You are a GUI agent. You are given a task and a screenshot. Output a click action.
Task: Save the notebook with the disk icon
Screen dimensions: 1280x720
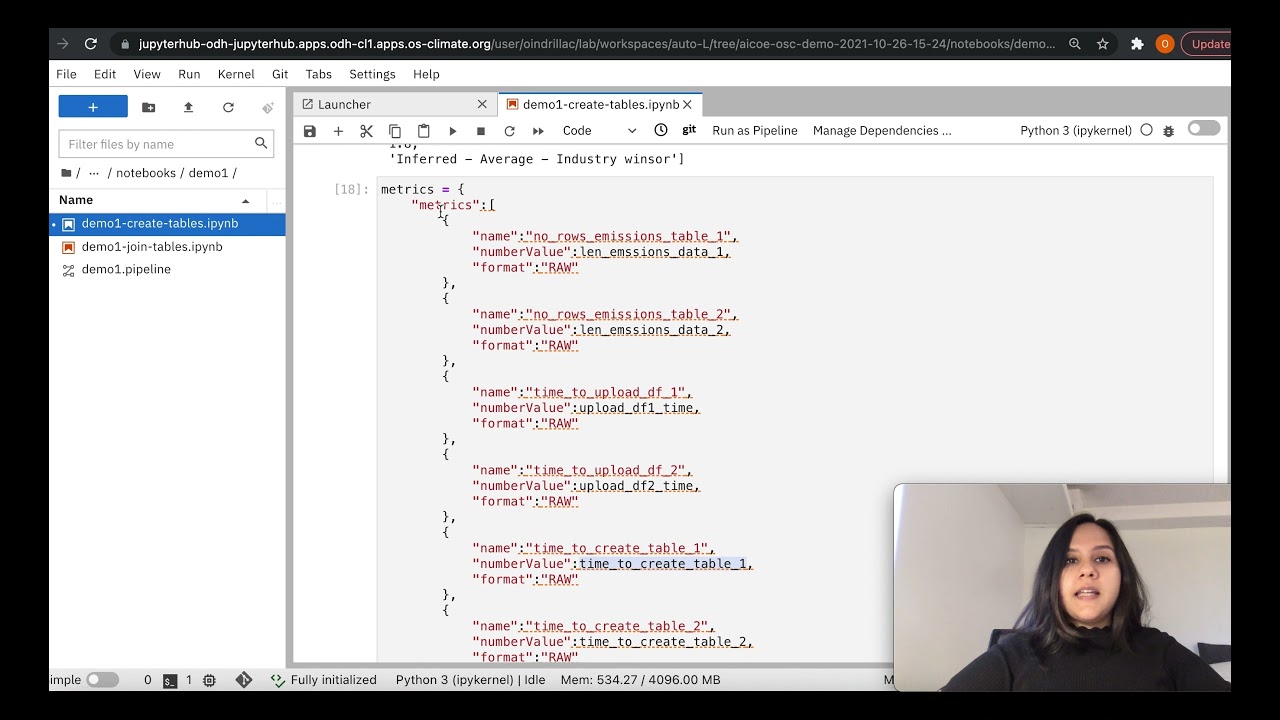(x=310, y=131)
